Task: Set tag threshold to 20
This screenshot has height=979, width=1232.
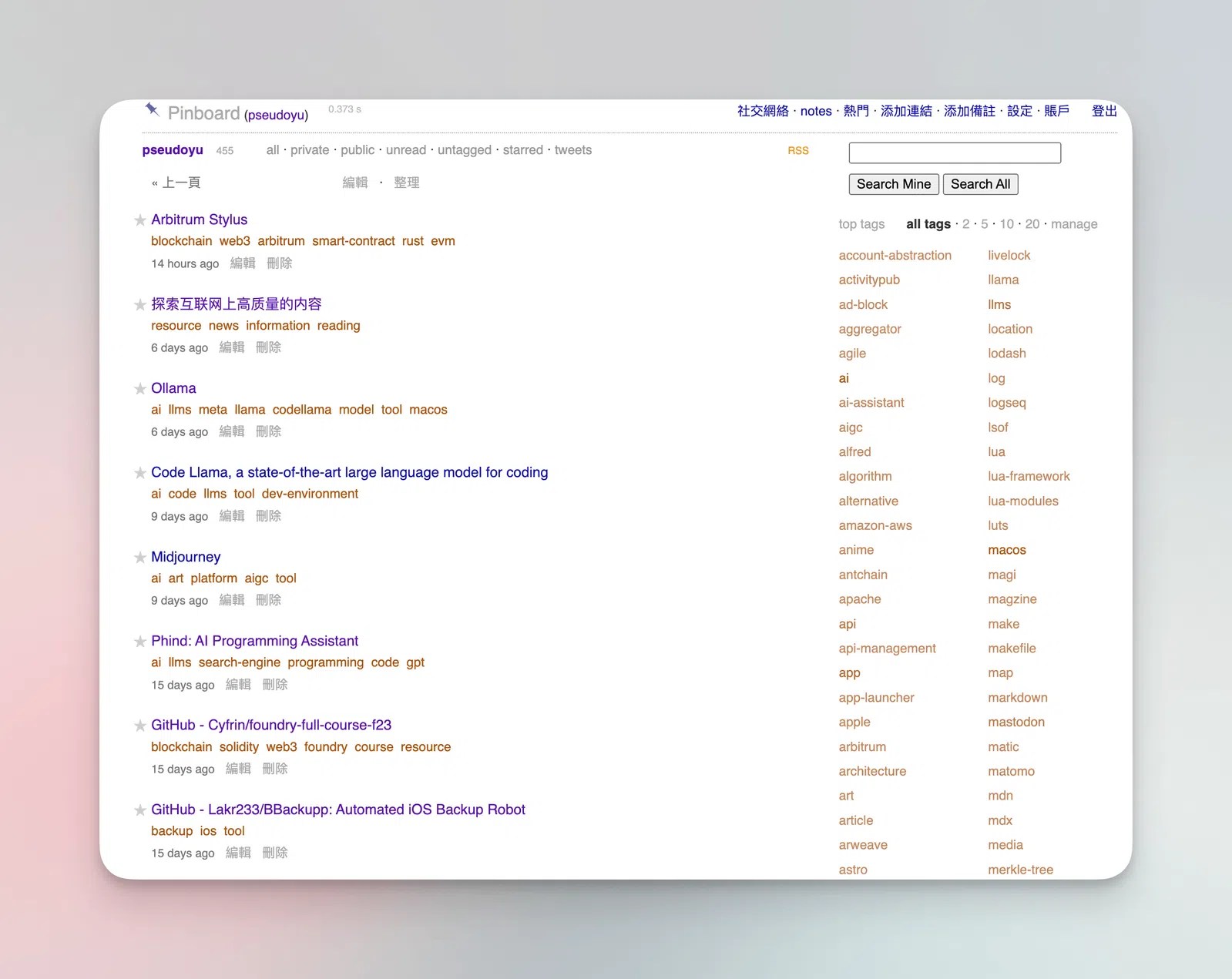Action: (x=1032, y=224)
